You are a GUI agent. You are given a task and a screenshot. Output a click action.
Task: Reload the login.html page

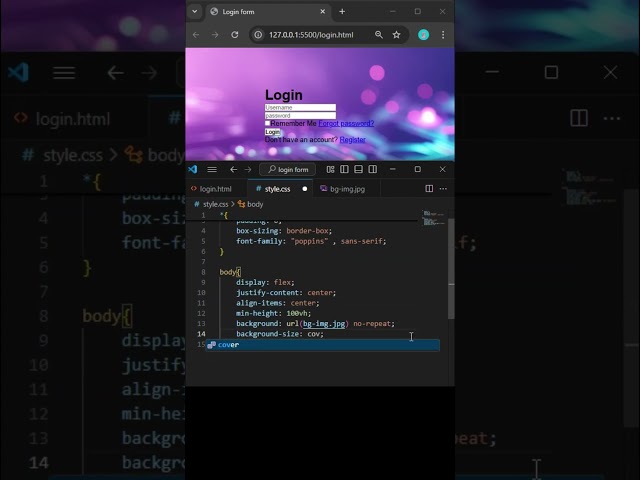click(235, 35)
